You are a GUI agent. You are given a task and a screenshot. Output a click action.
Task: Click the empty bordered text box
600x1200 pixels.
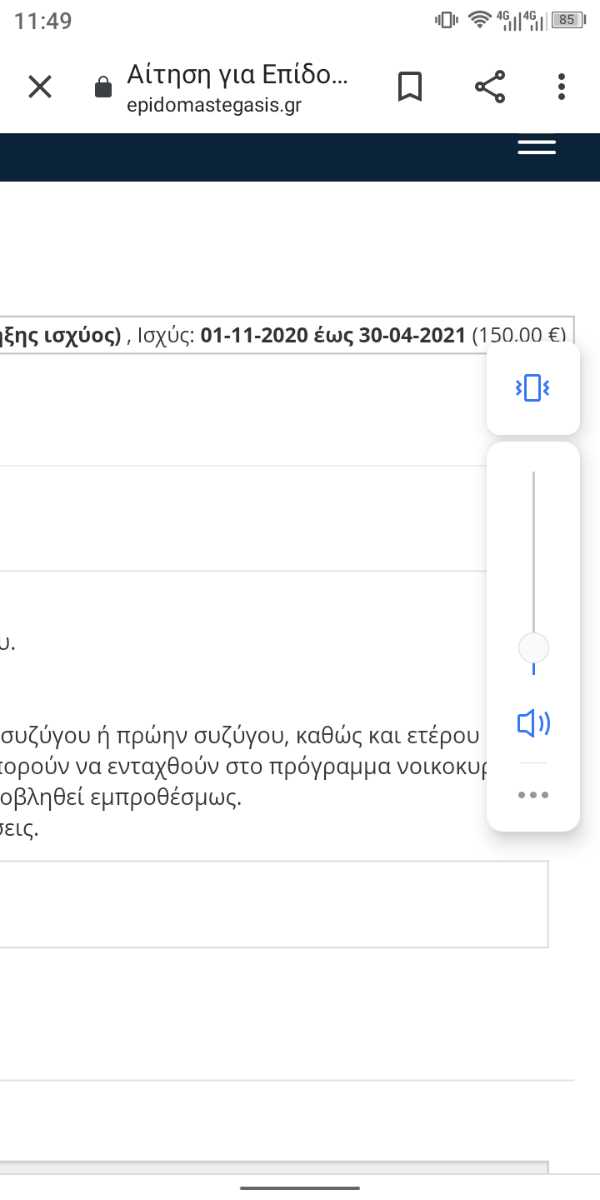274,904
